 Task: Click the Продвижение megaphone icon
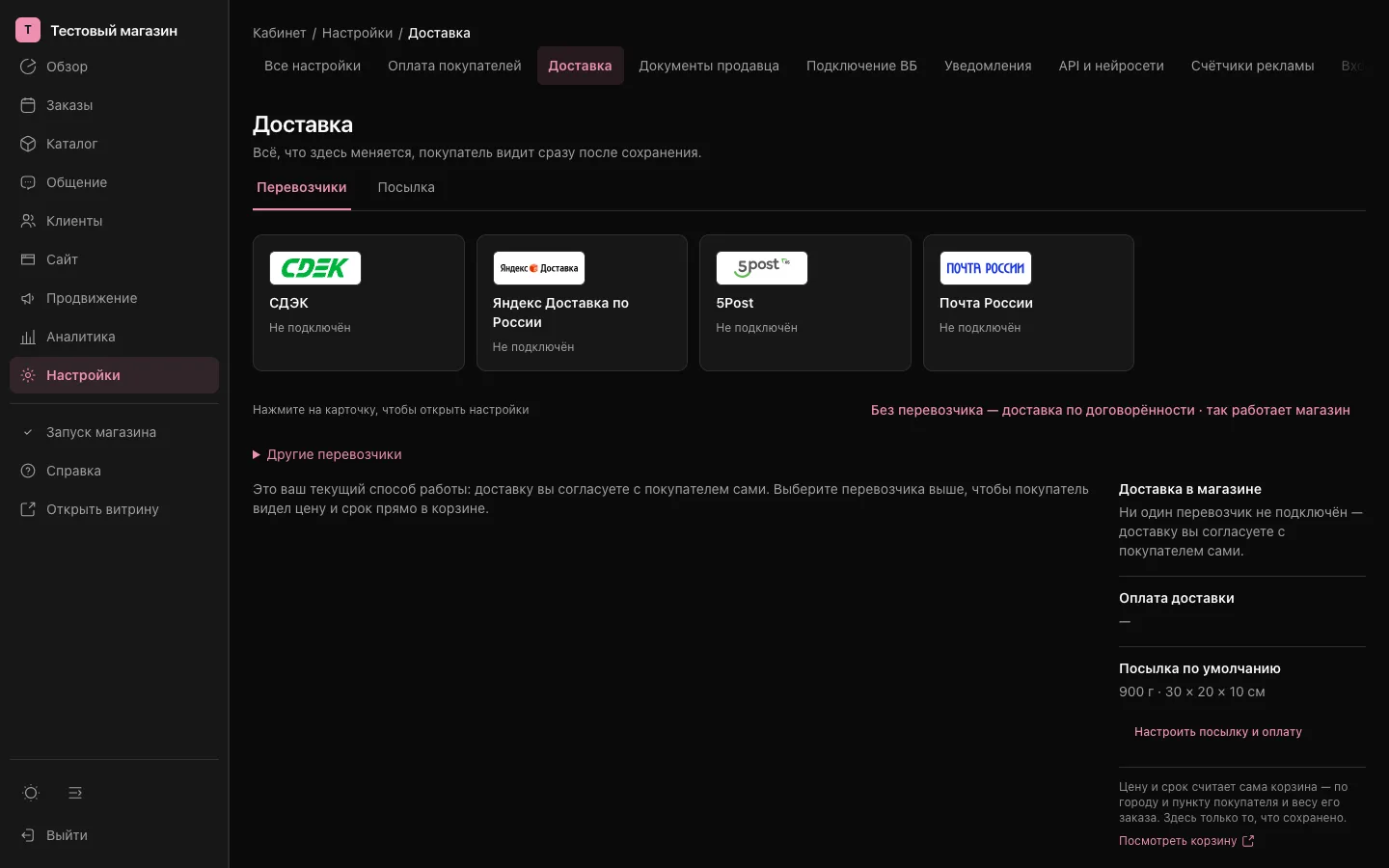tap(28, 298)
